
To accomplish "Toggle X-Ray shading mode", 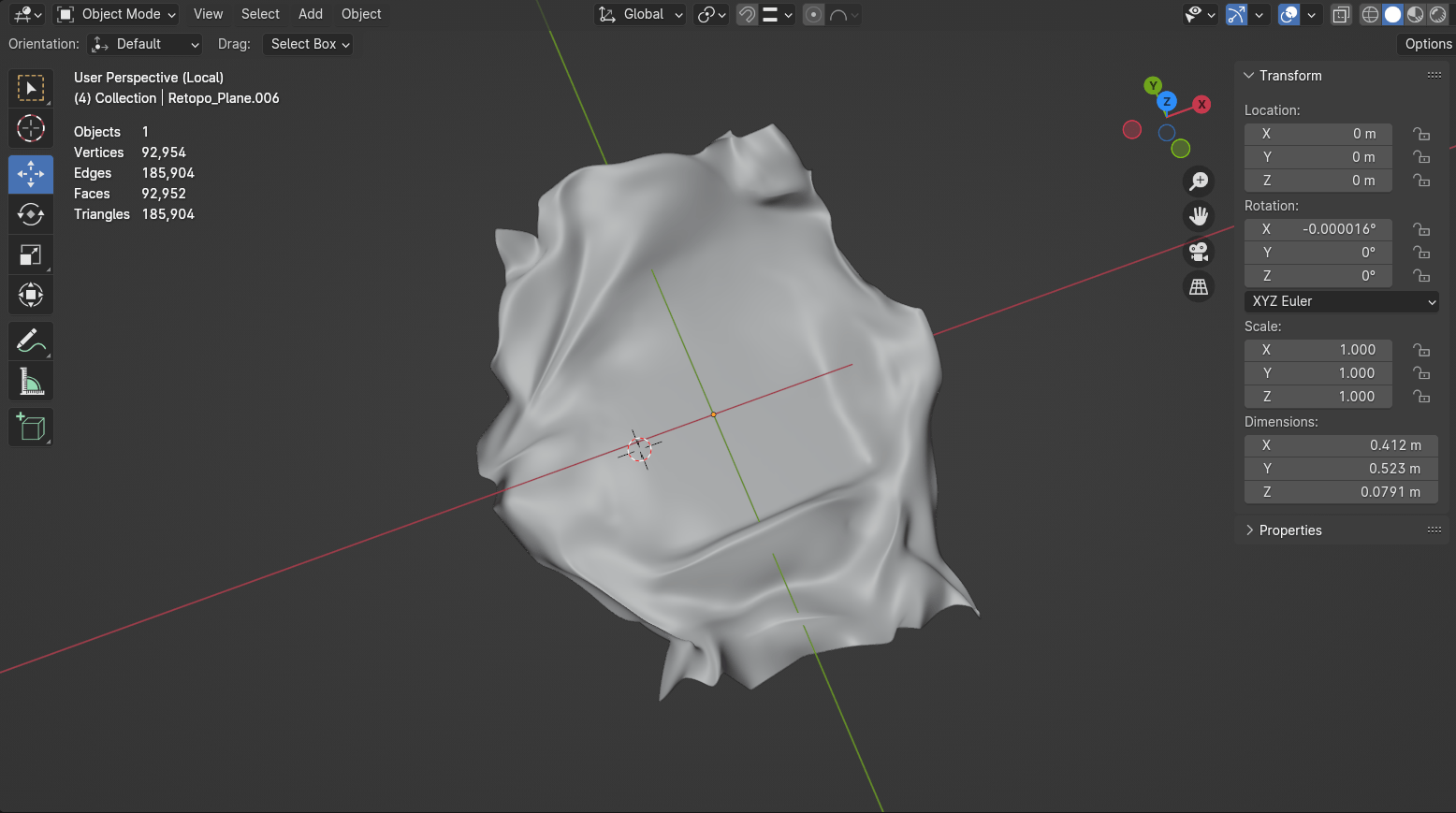I will point(1342,14).
